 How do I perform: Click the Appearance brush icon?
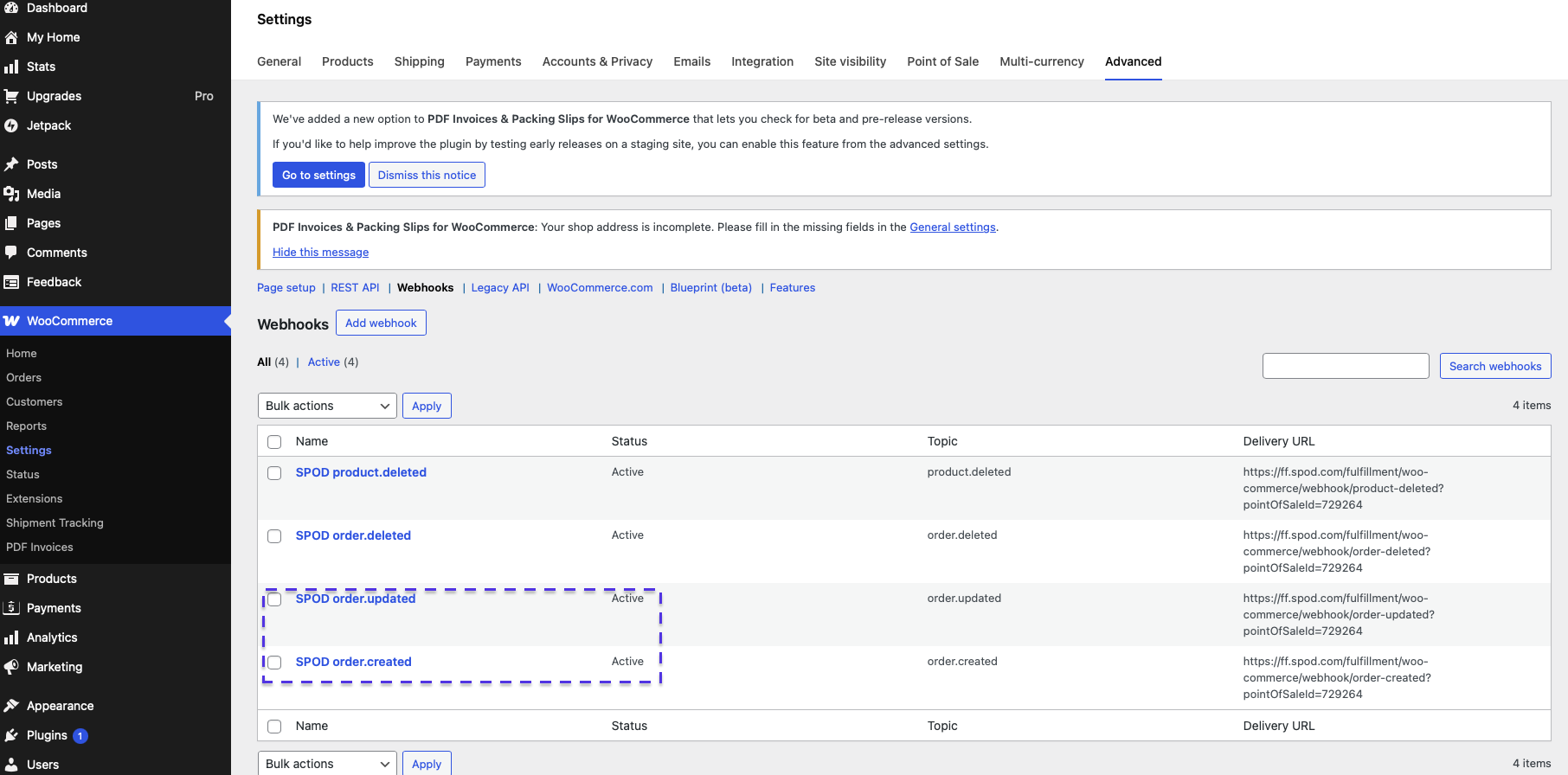11,706
